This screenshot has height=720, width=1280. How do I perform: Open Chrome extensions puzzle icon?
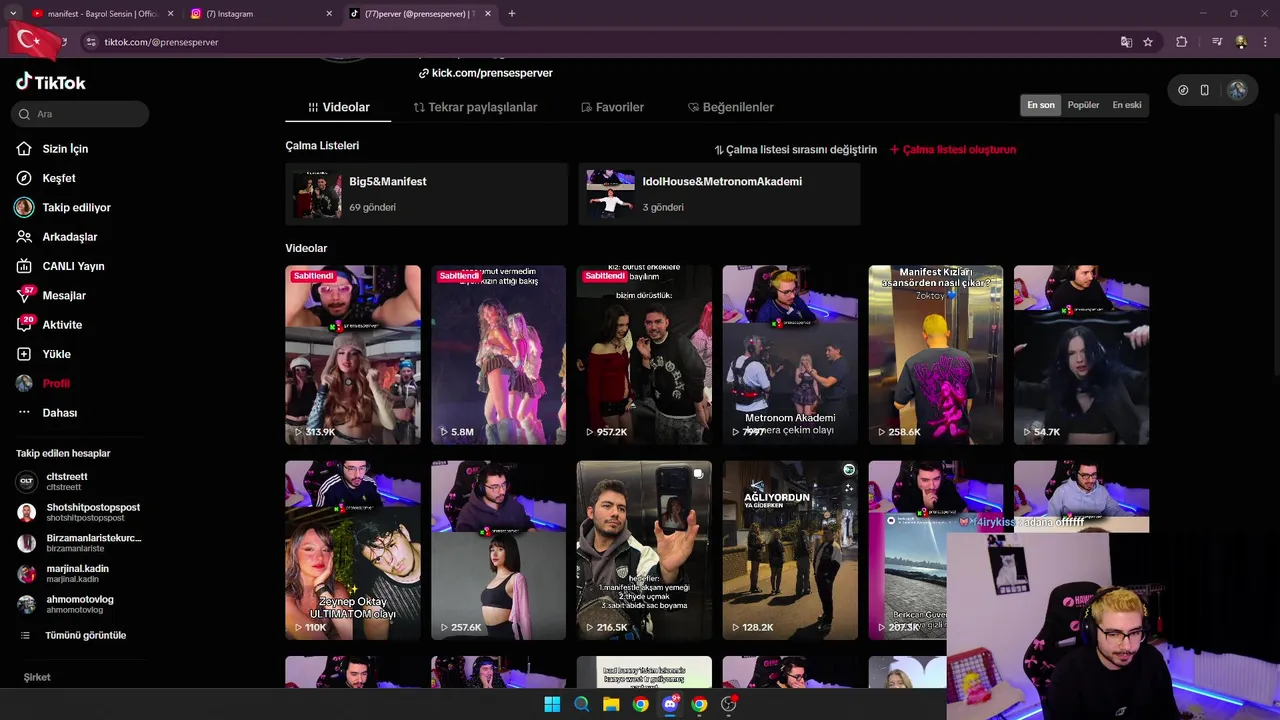pyautogui.click(x=1182, y=42)
